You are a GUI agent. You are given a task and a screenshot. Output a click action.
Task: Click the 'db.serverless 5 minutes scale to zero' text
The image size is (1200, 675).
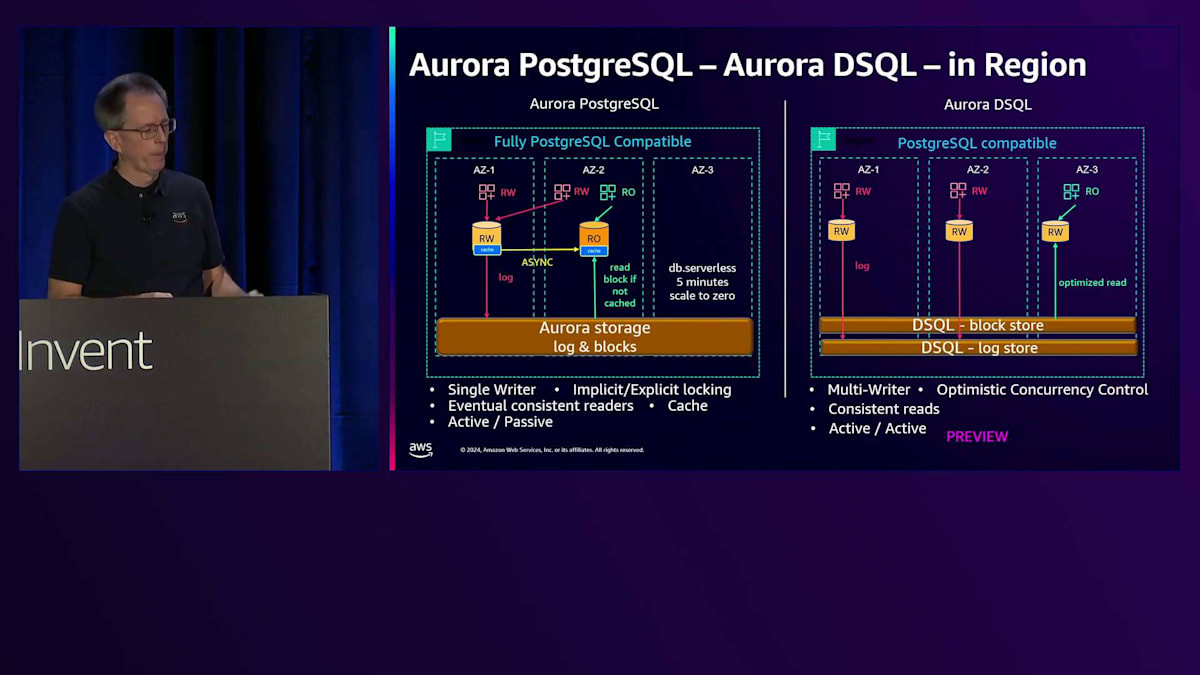703,282
